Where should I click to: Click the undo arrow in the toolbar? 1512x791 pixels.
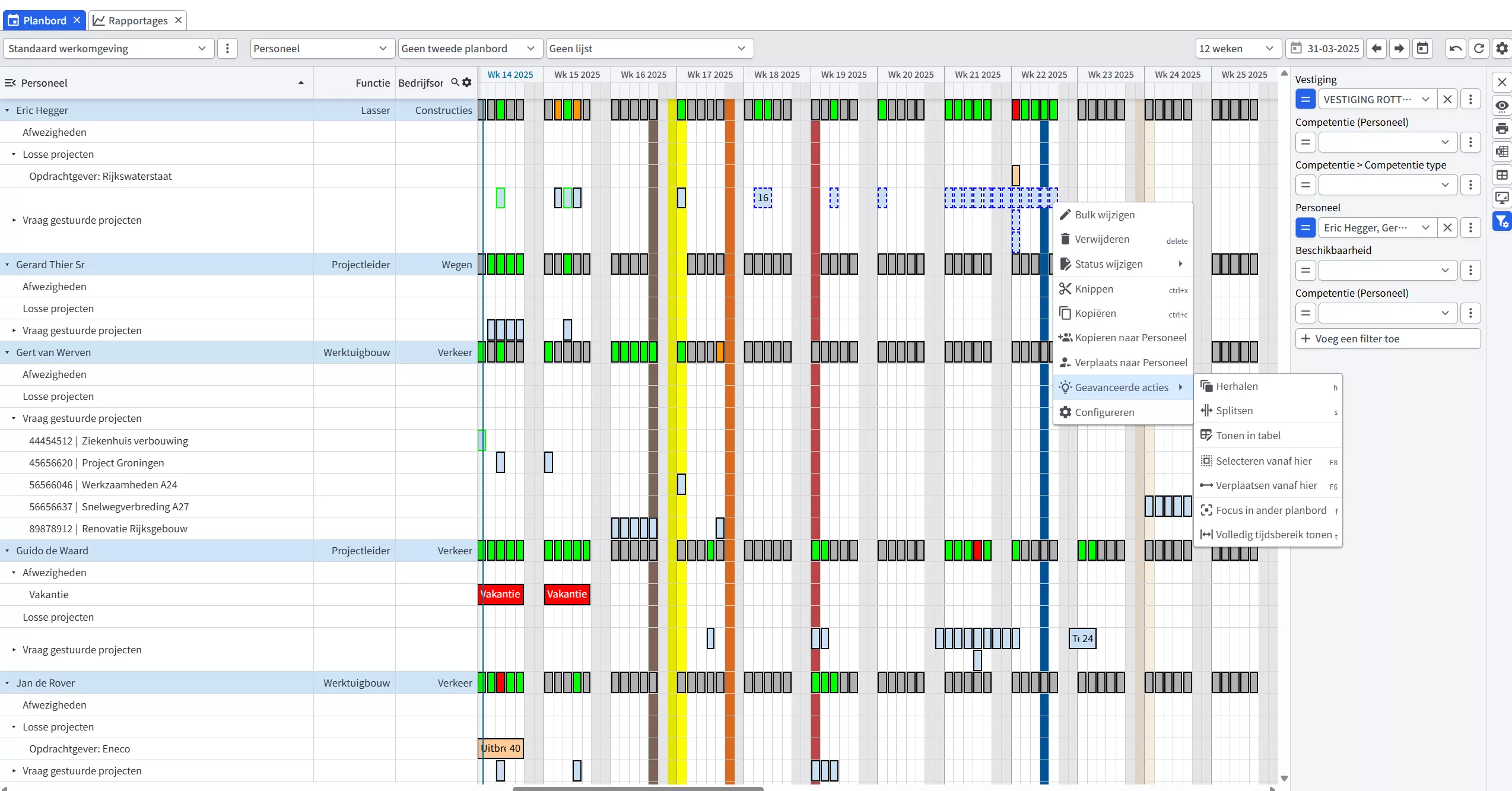tap(1455, 49)
